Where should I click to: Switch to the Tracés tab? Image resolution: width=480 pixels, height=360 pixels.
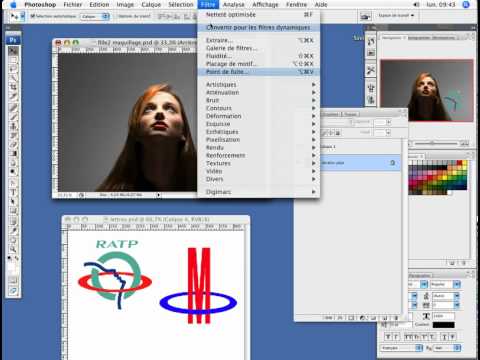[x=350, y=114]
